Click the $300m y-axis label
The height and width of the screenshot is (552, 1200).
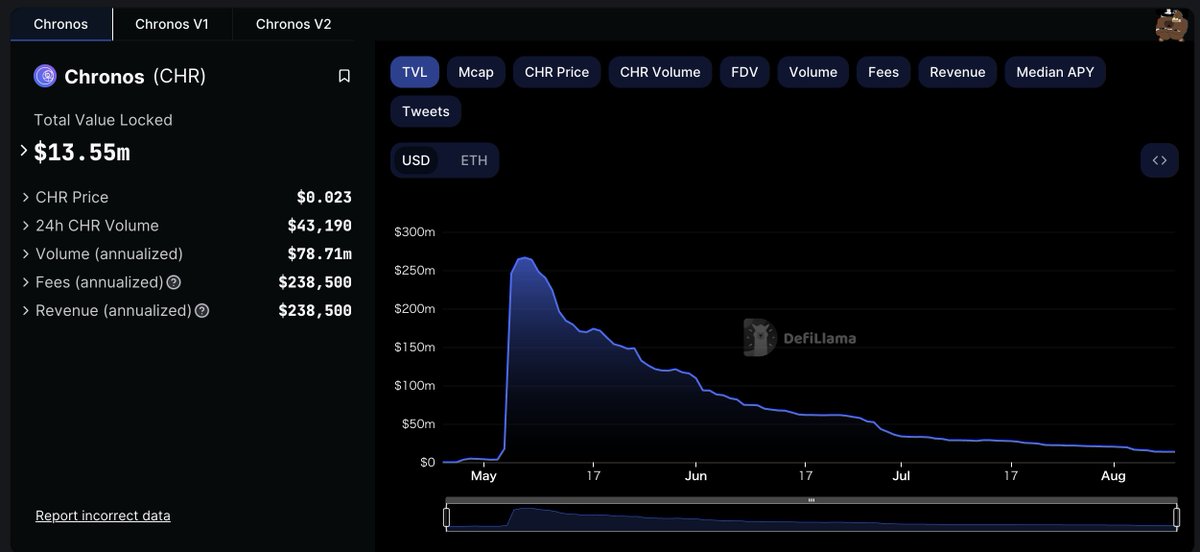[415, 232]
